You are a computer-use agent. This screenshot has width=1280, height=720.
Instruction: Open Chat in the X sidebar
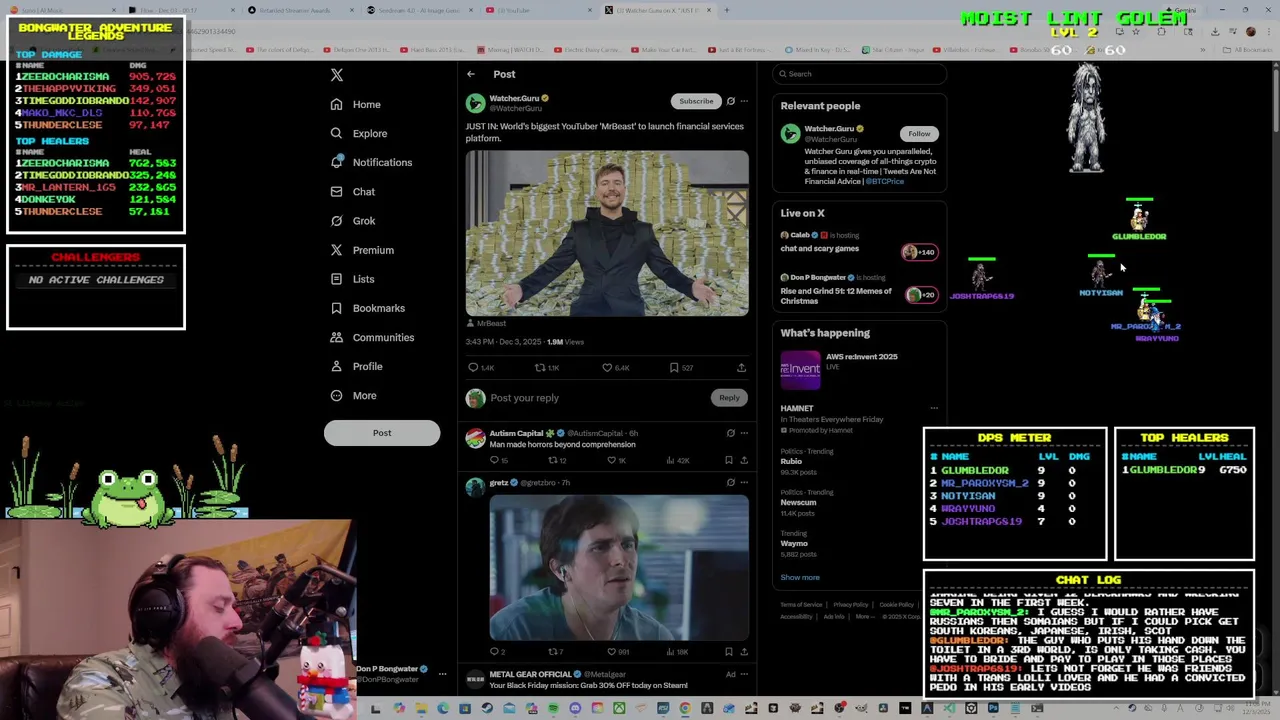pos(352,192)
